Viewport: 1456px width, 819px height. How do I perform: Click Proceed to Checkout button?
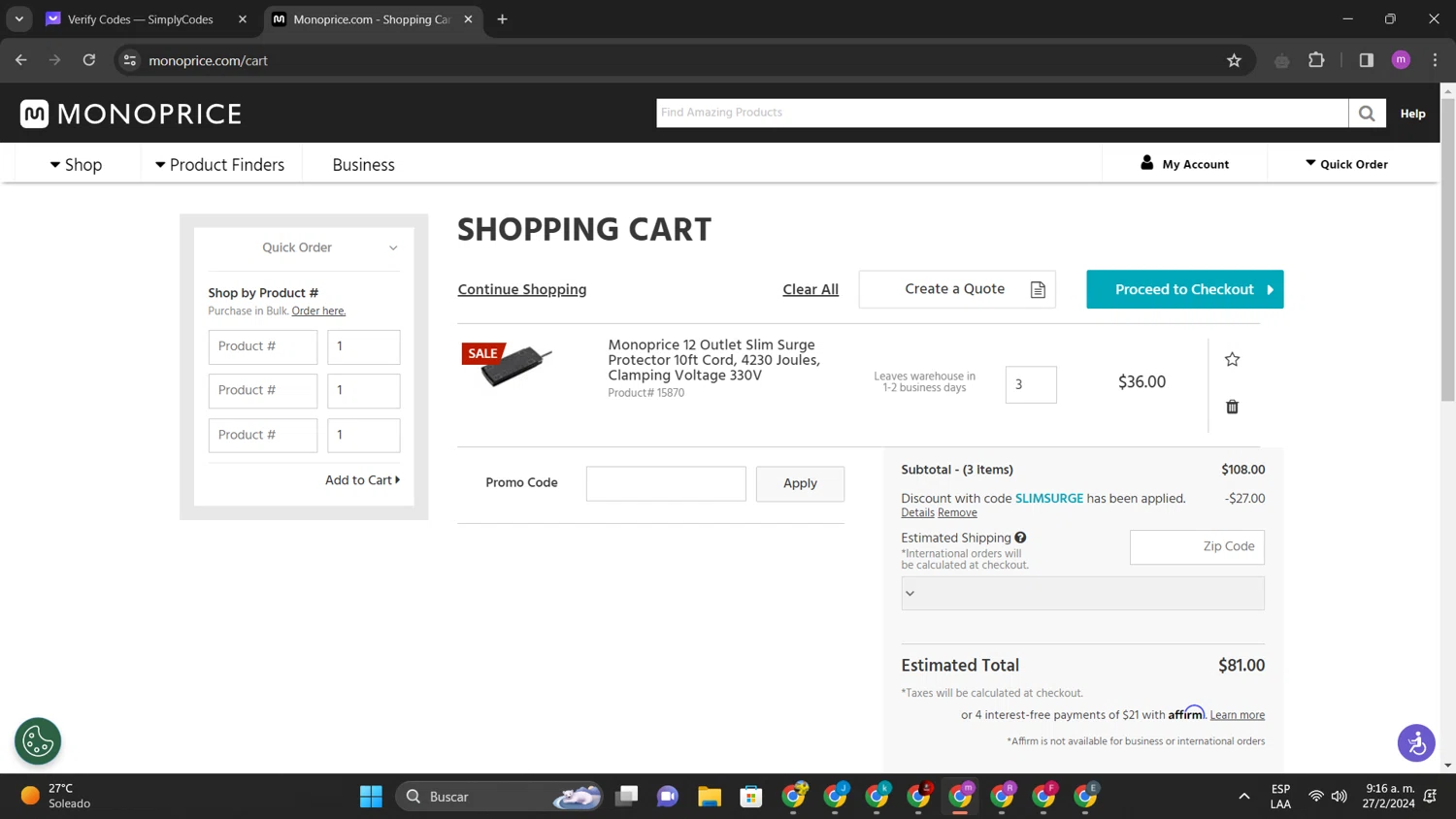(x=1184, y=289)
